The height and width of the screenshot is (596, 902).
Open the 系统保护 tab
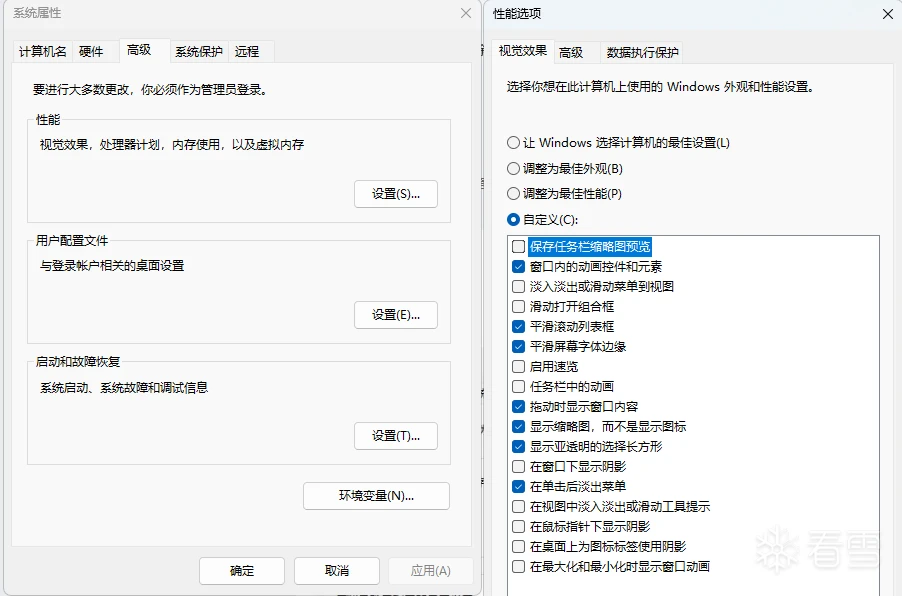pos(199,52)
